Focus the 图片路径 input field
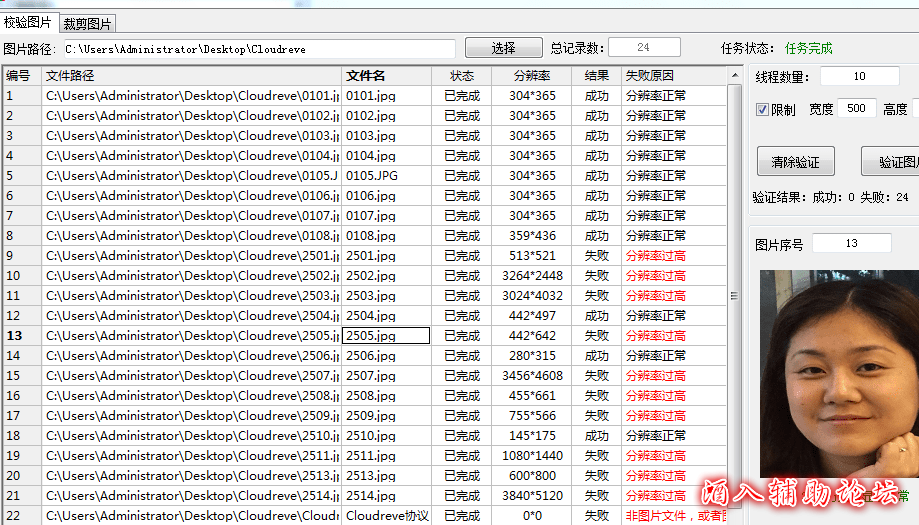Image resolution: width=919 pixels, height=525 pixels. [x=260, y=49]
